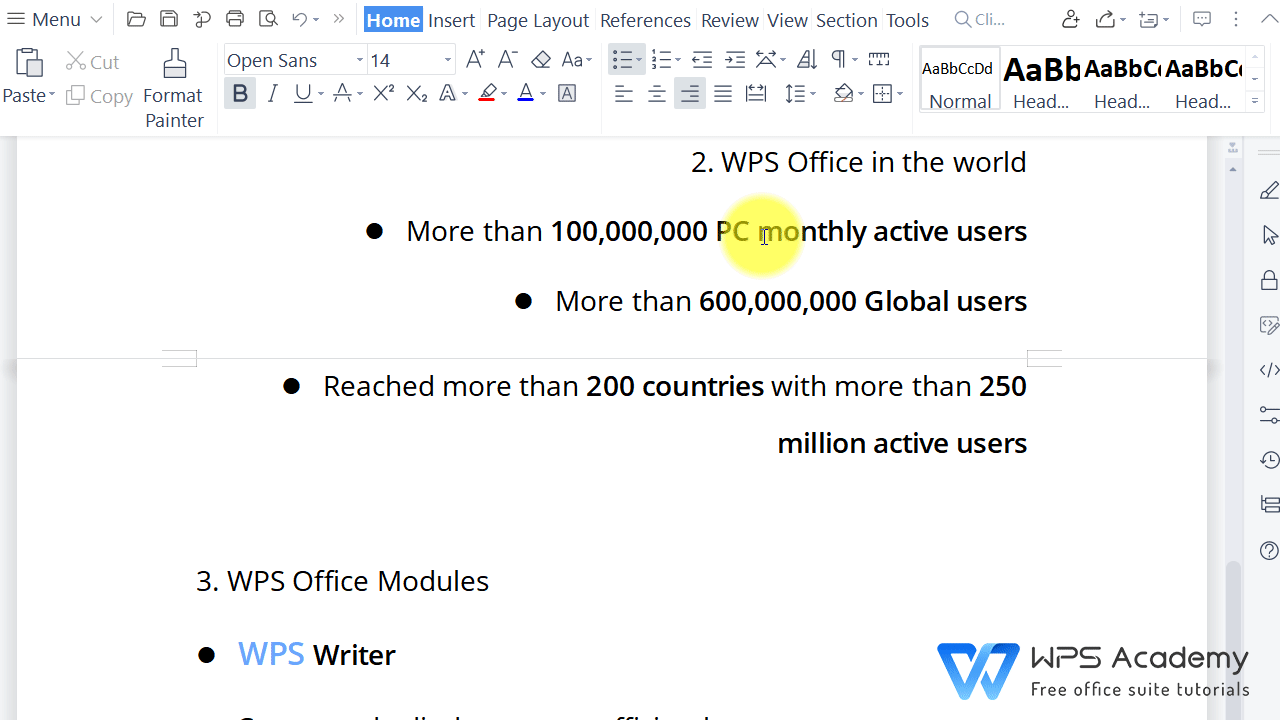Screen dimensions: 1280x720
Task: Toggle Bold formatting off
Action: coord(240,93)
